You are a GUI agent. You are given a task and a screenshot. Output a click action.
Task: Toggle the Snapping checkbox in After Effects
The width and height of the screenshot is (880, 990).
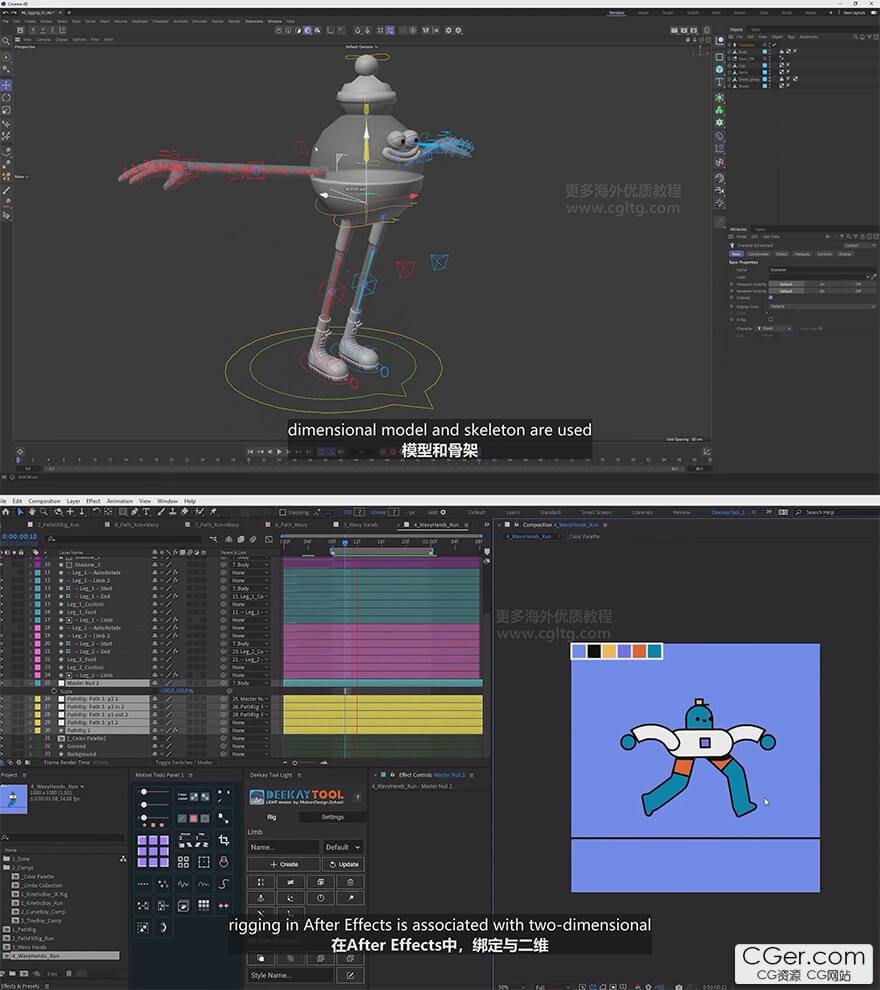(x=283, y=513)
